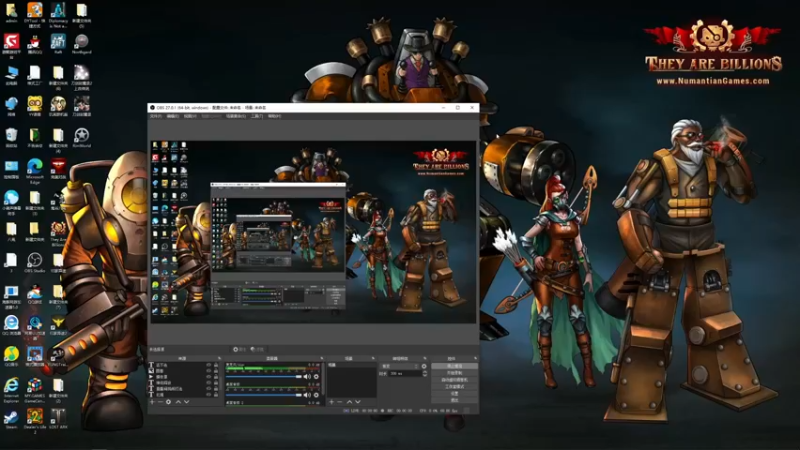Mute second audio mixer channel speaker icon
The height and width of the screenshot is (450, 800).
(307, 395)
